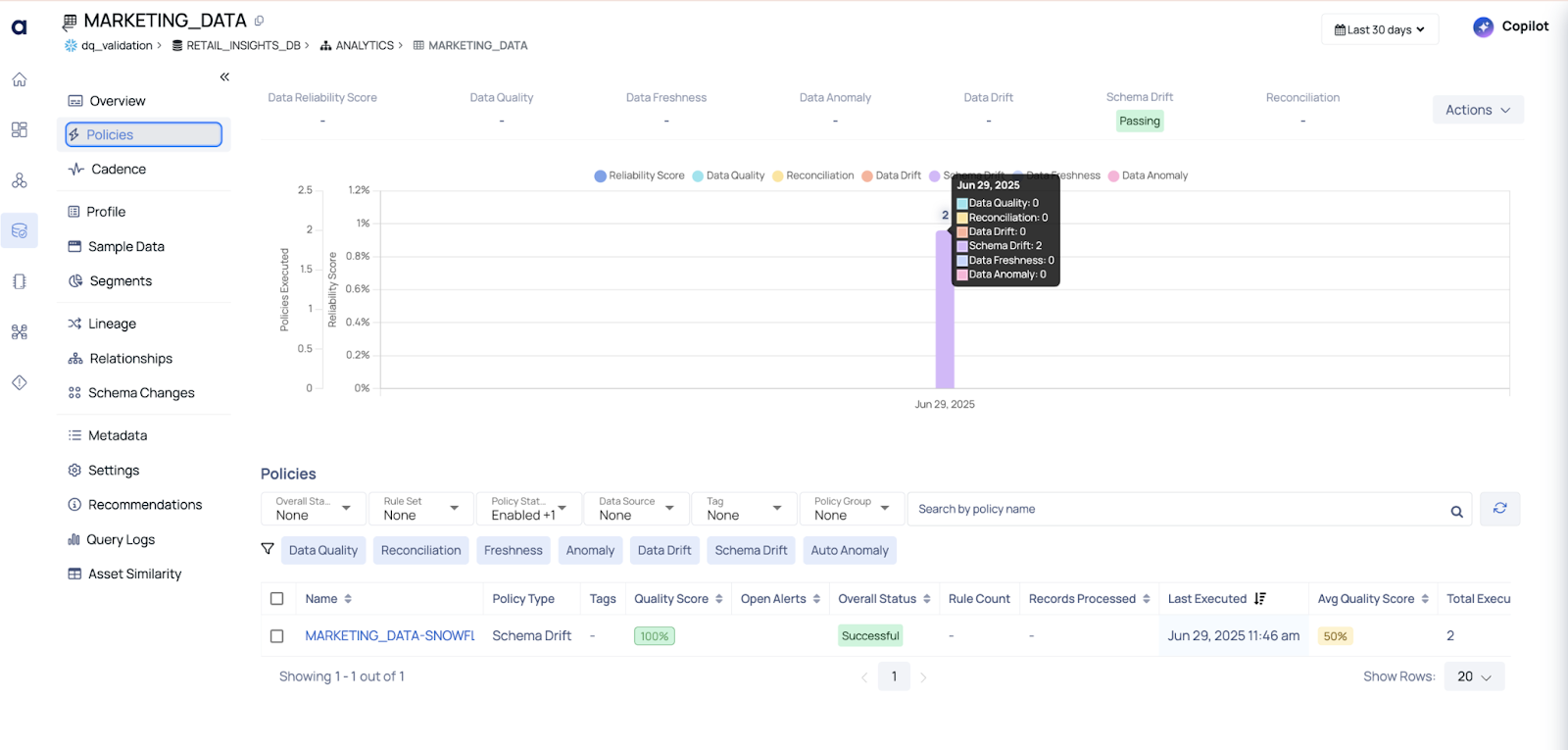This screenshot has height=750, width=1568.
Task: Open Show Rows count dropdown
Action: [x=1474, y=676]
